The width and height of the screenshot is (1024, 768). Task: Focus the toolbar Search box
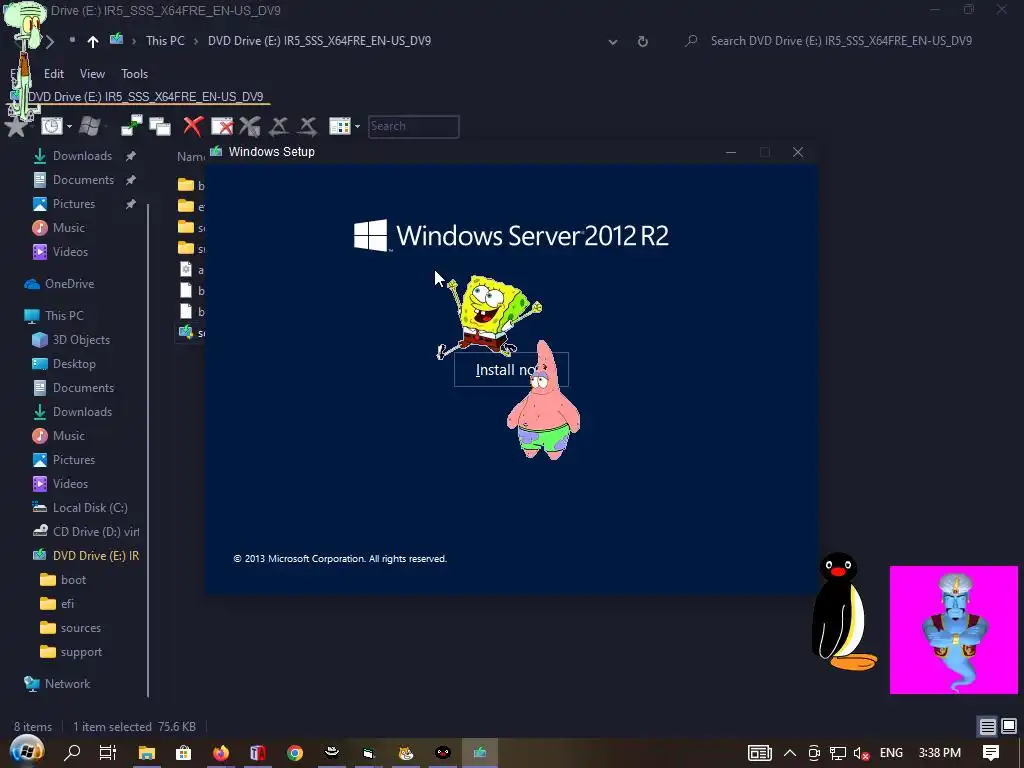(413, 126)
